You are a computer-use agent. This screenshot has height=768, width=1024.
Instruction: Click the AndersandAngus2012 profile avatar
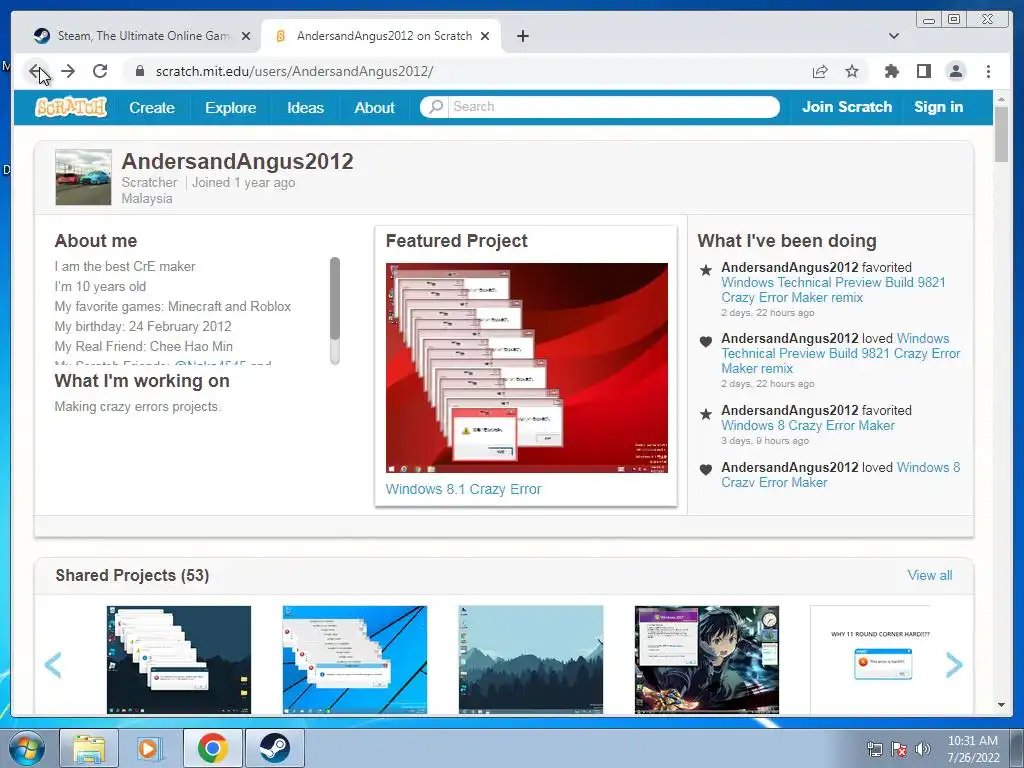click(x=83, y=177)
